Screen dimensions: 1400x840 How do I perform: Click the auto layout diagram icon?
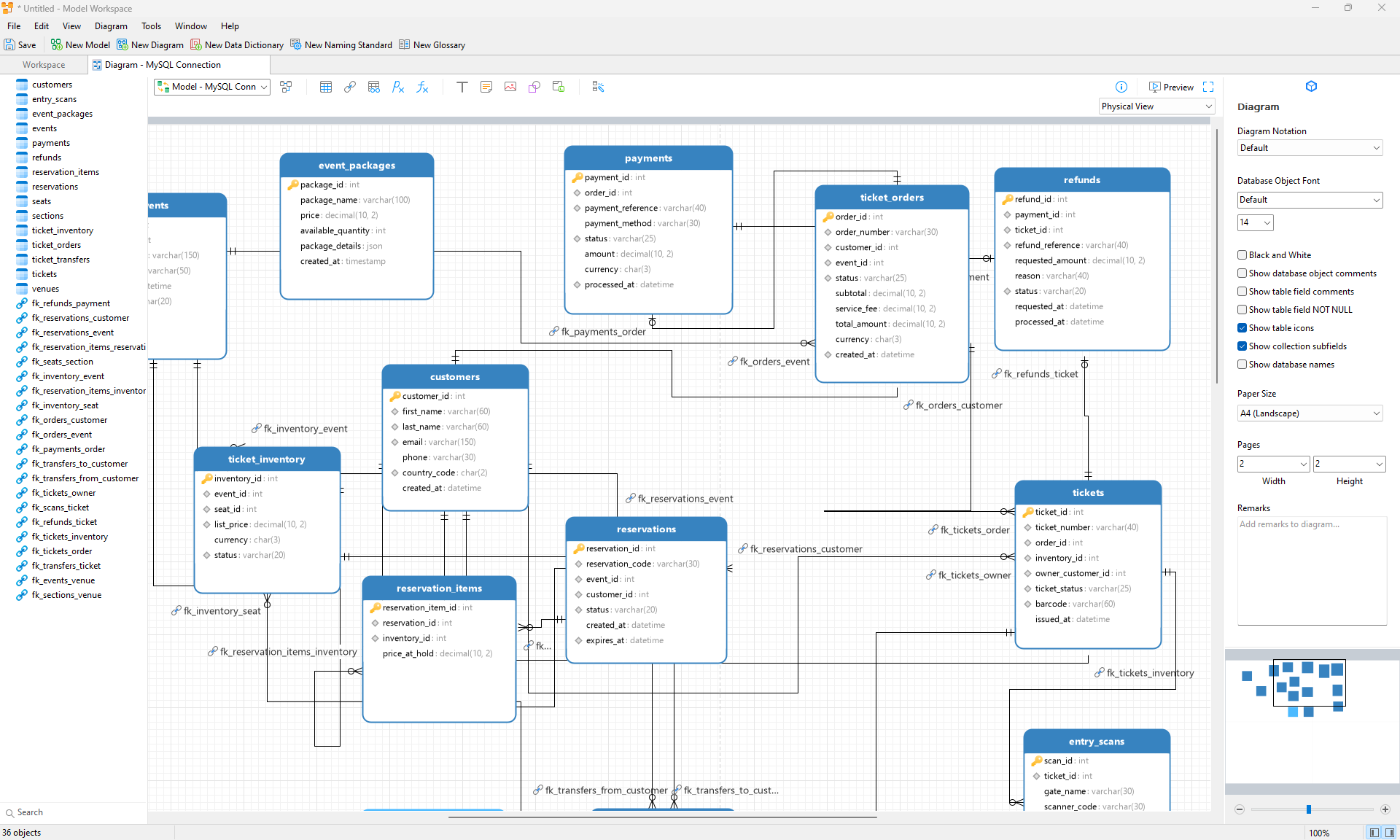pos(286,87)
